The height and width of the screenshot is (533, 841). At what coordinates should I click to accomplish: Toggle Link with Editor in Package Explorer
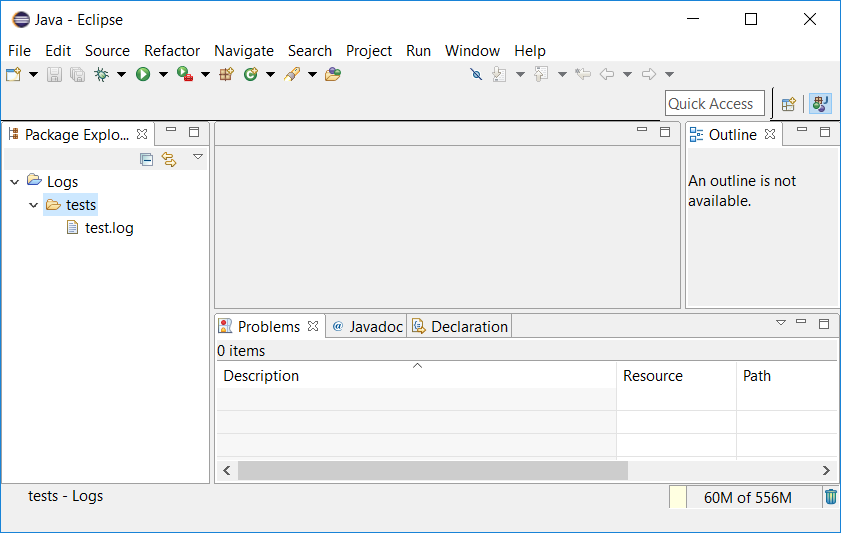click(x=169, y=159)
